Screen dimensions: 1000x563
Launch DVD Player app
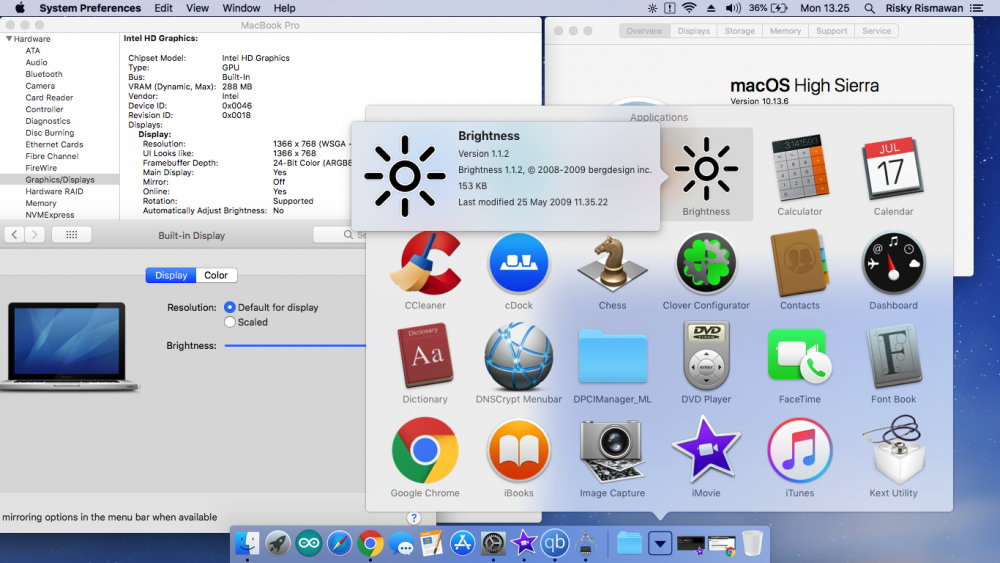pos(705,356)
